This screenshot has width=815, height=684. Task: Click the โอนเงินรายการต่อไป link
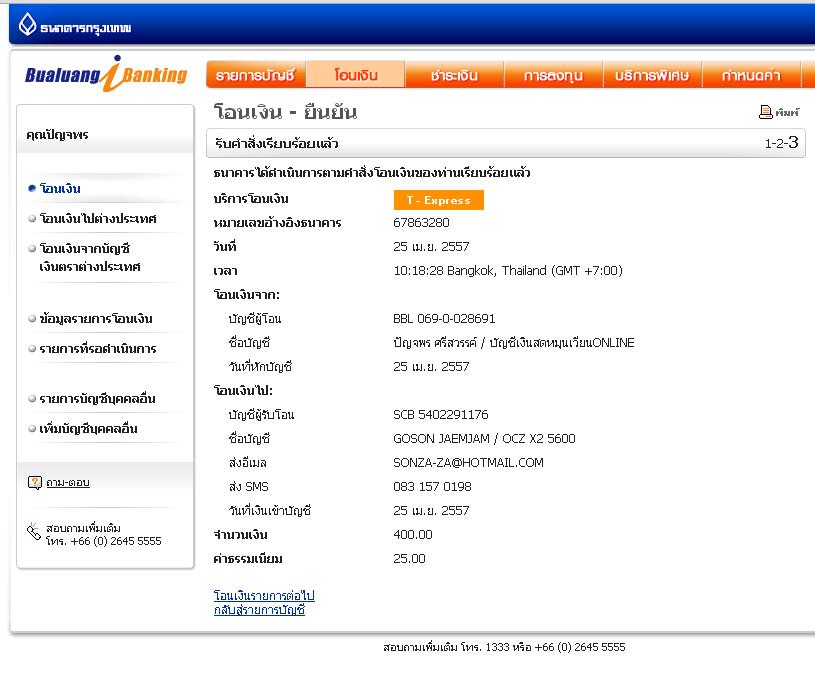264,596
